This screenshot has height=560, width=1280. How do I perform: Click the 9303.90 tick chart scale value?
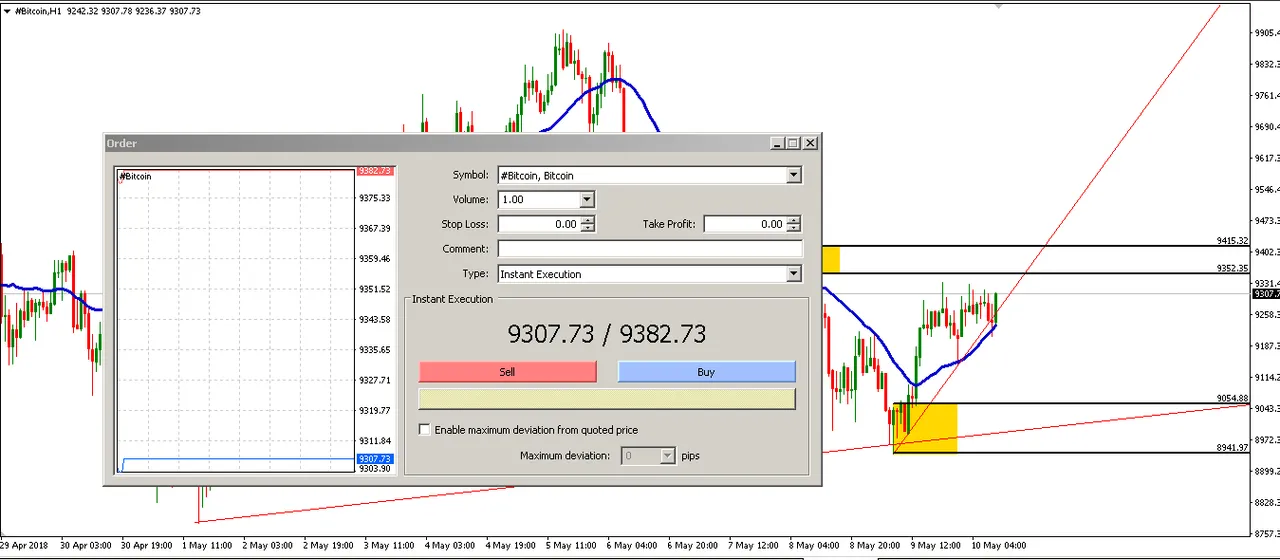point(375,469)
